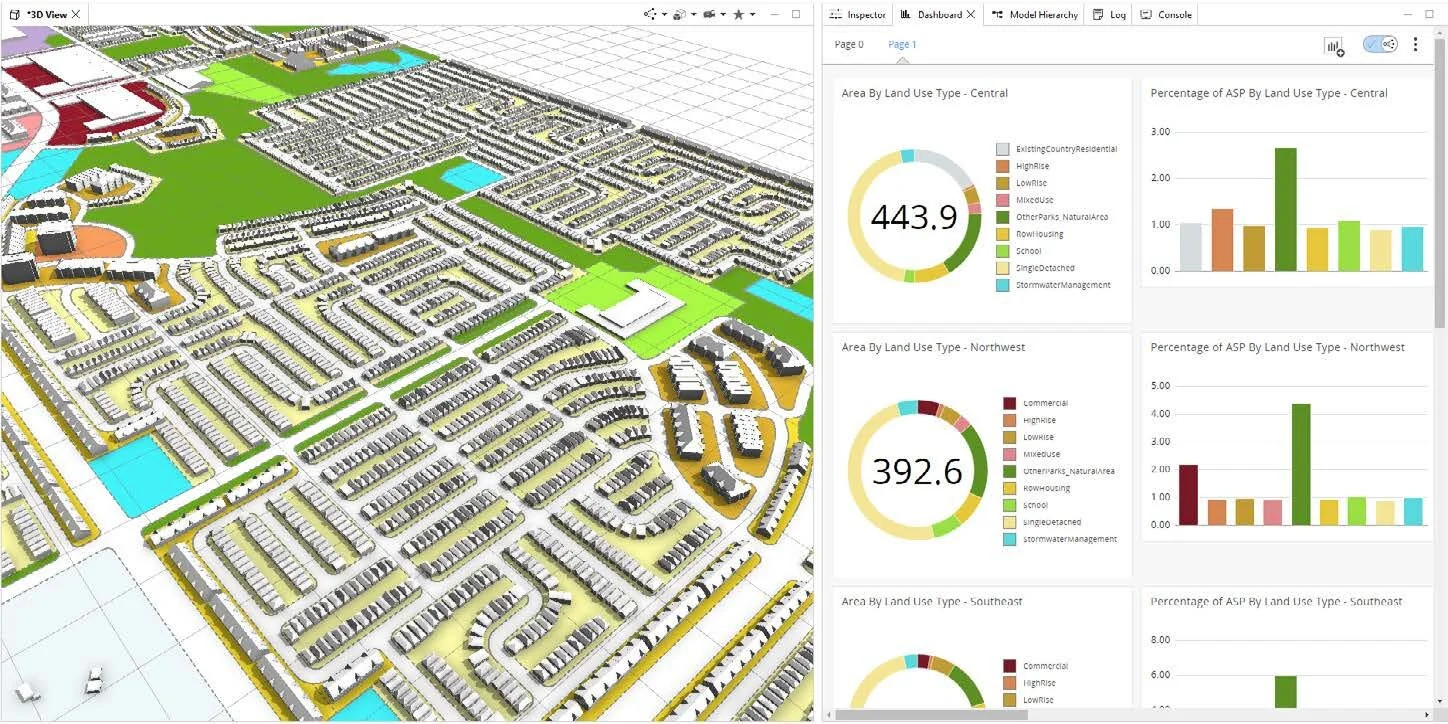Click the 'HighRise' label in Southeast legend
Image resolution: width=1448 pixels, height=724 pixels.
click(1041, 683)
